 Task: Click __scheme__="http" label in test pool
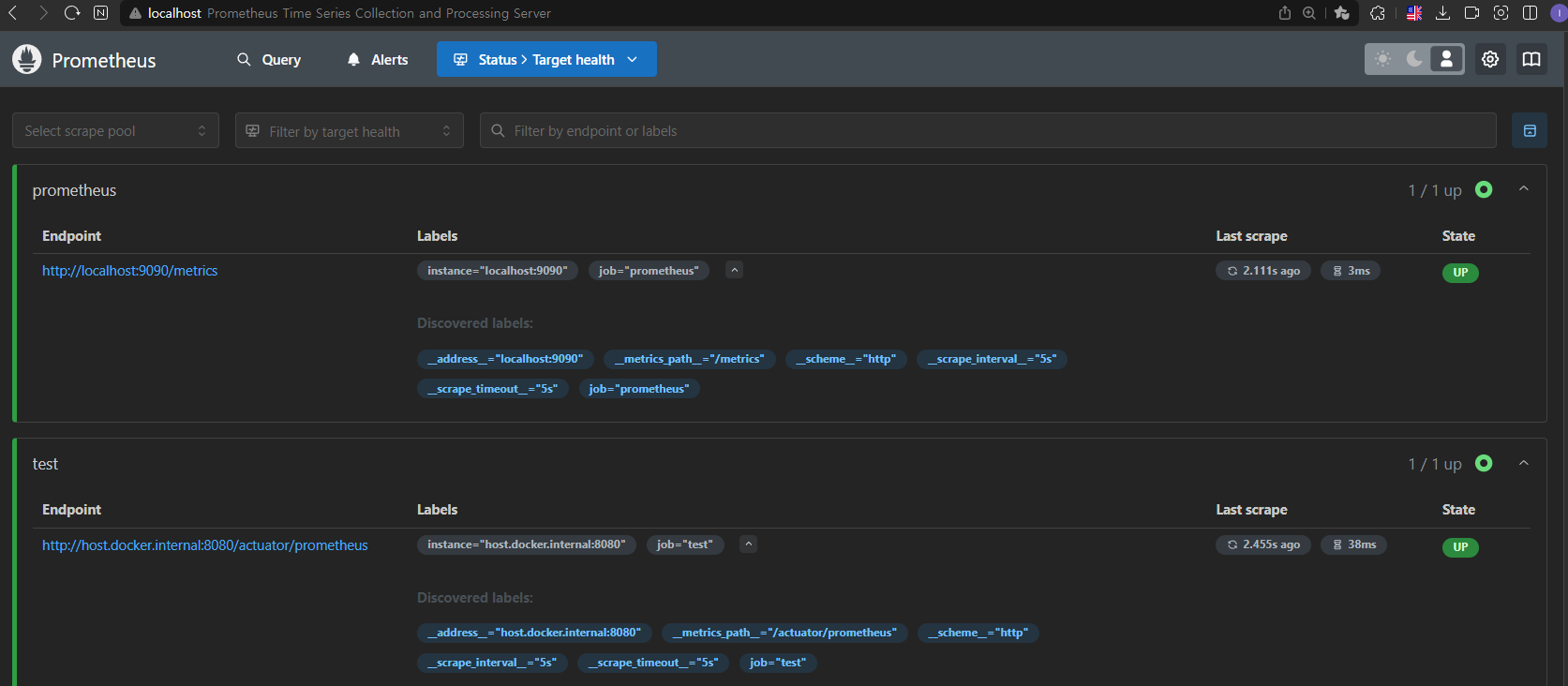pos(978,633)
